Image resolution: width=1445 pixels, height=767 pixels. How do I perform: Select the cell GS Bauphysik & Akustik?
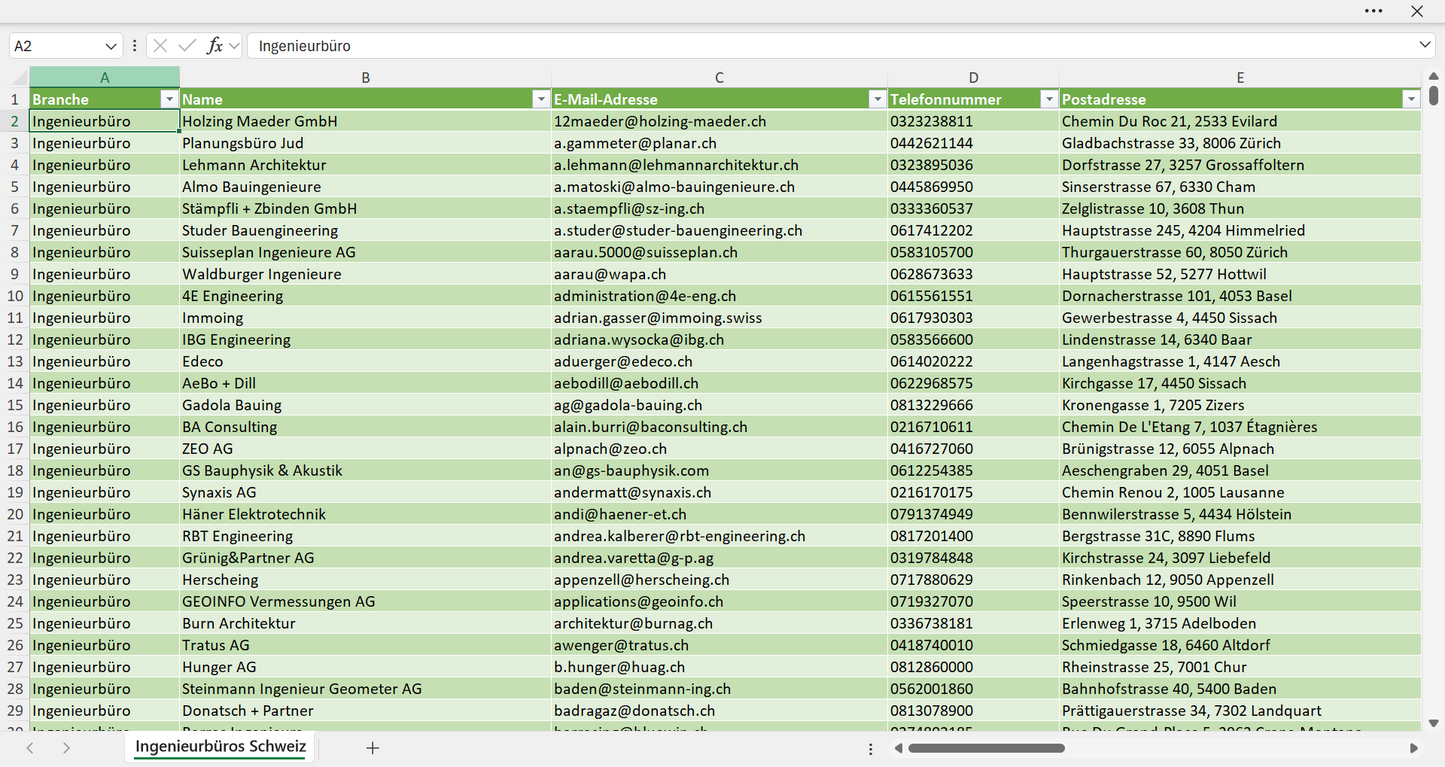[365, 470]
